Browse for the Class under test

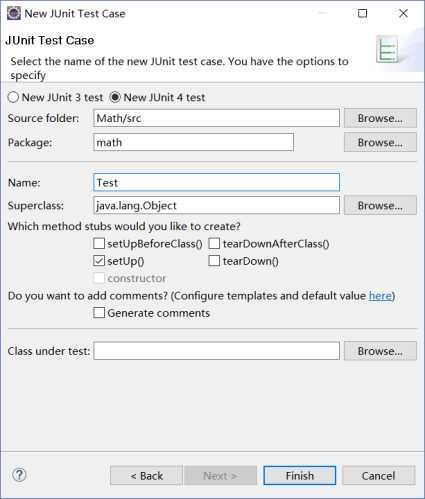(380, 351)
